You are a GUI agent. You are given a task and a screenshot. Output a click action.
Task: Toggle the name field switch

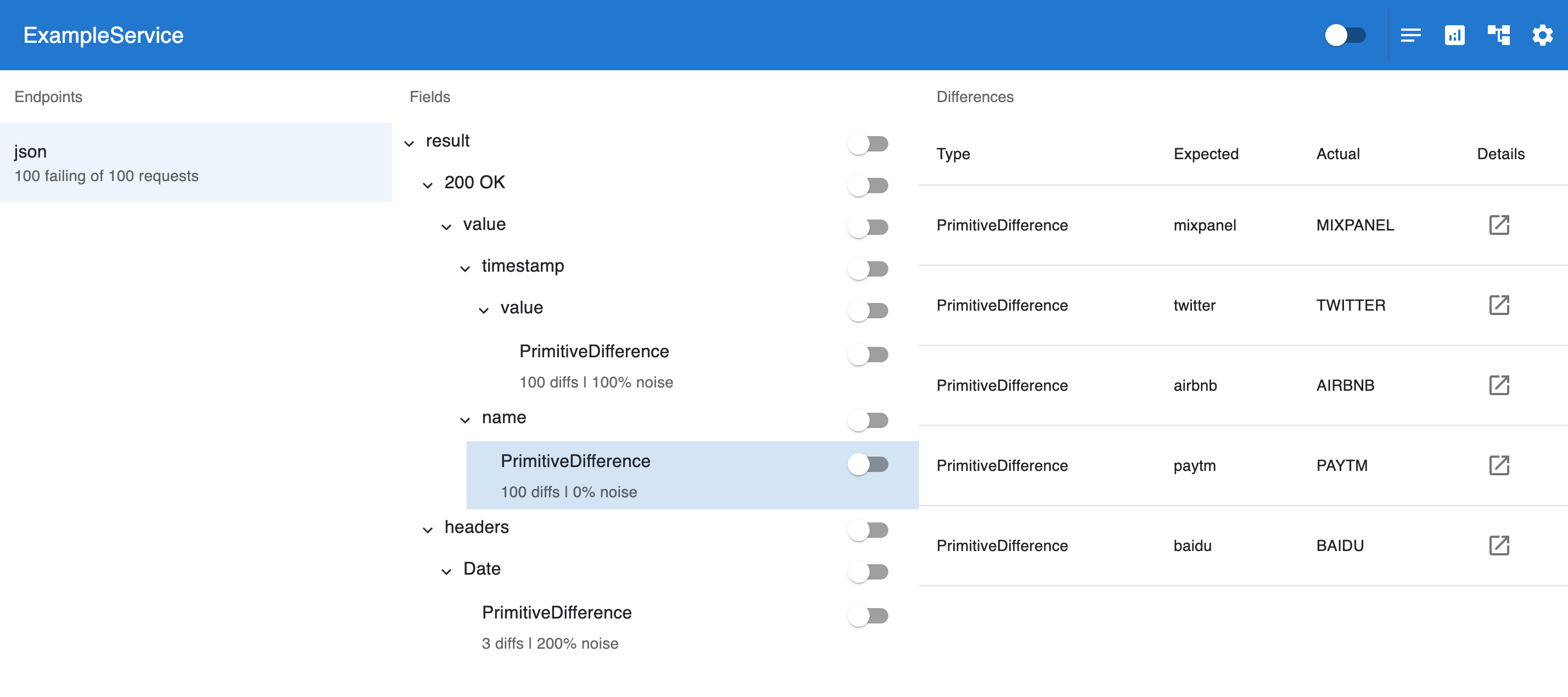pos(868,420)
